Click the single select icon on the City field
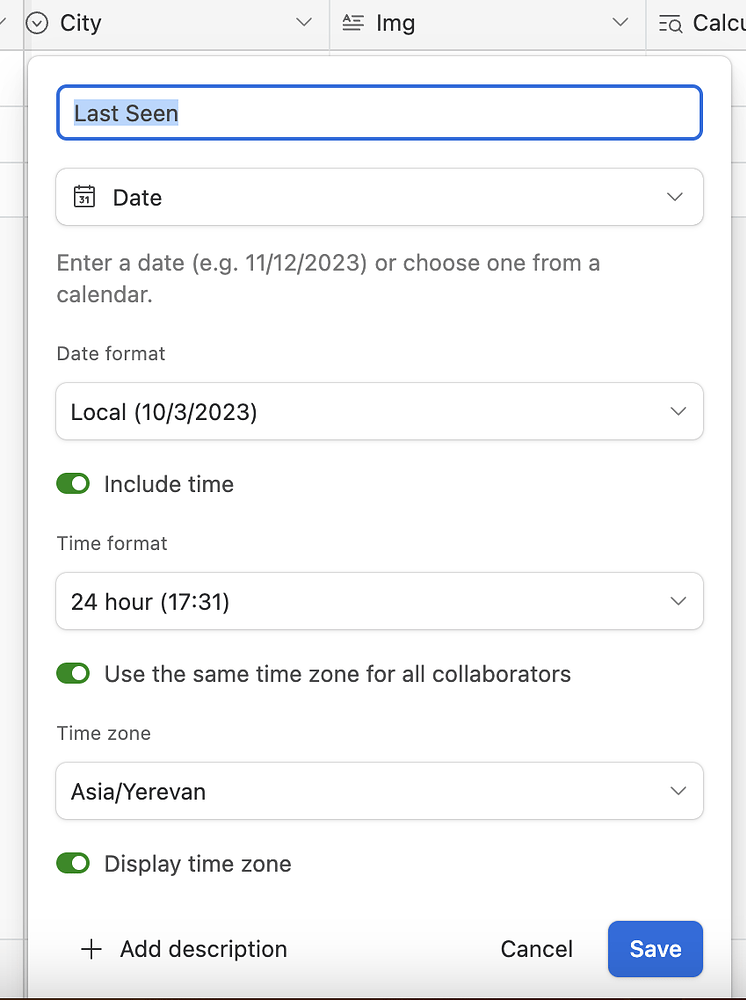This screenshot has width=746, height=1000. (x=35, y=22)
